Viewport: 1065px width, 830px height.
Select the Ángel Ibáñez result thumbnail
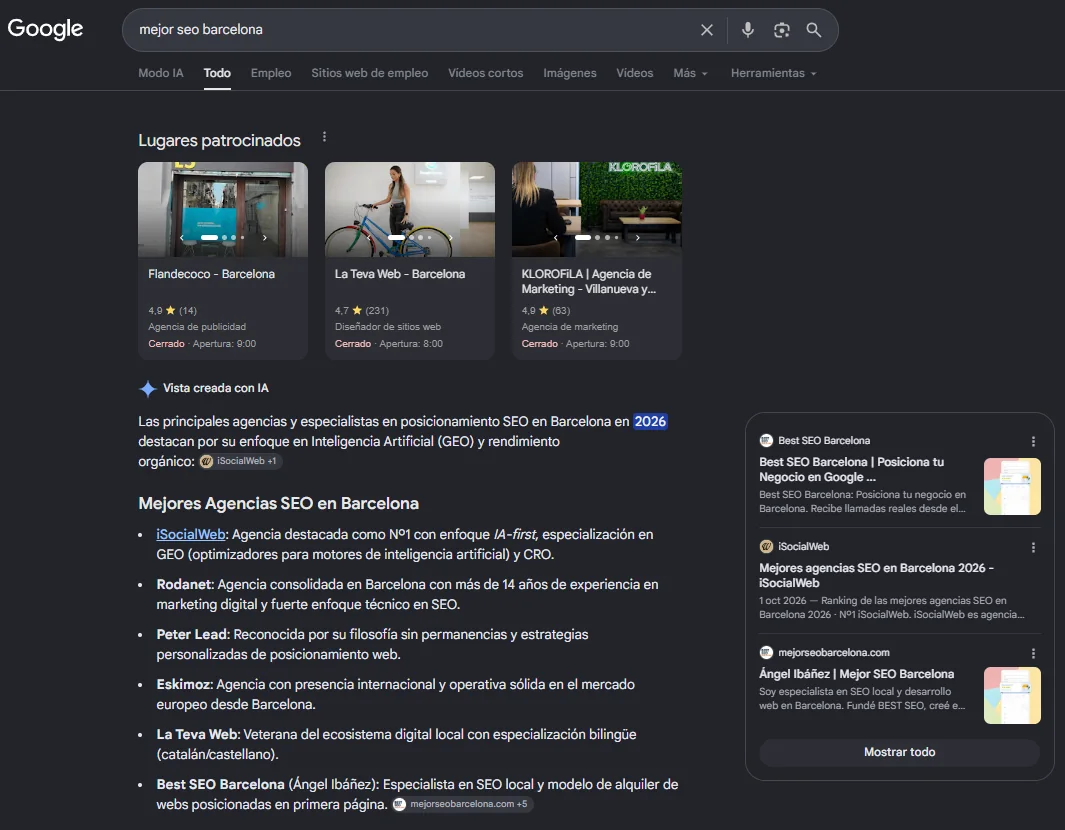[x=1012, y=696]
